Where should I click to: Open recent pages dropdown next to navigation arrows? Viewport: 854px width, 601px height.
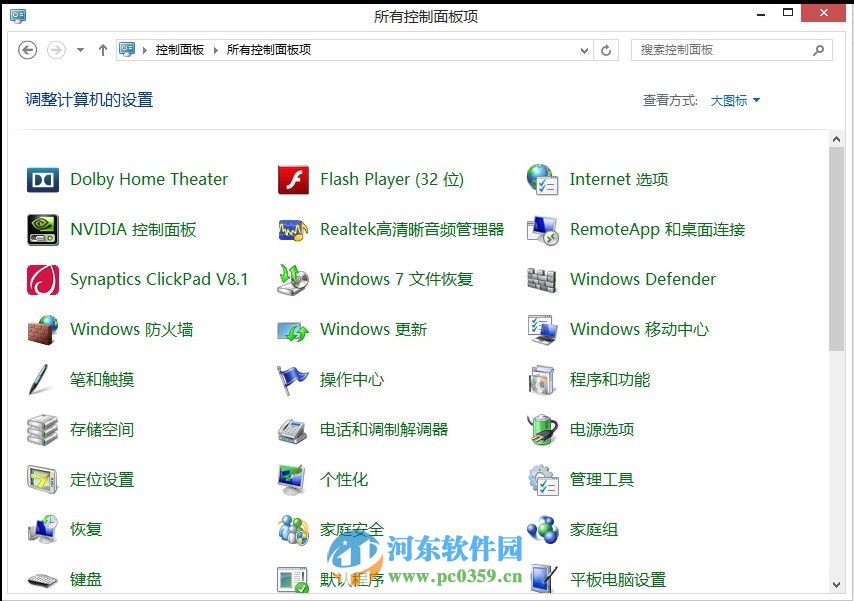point(77,49)
